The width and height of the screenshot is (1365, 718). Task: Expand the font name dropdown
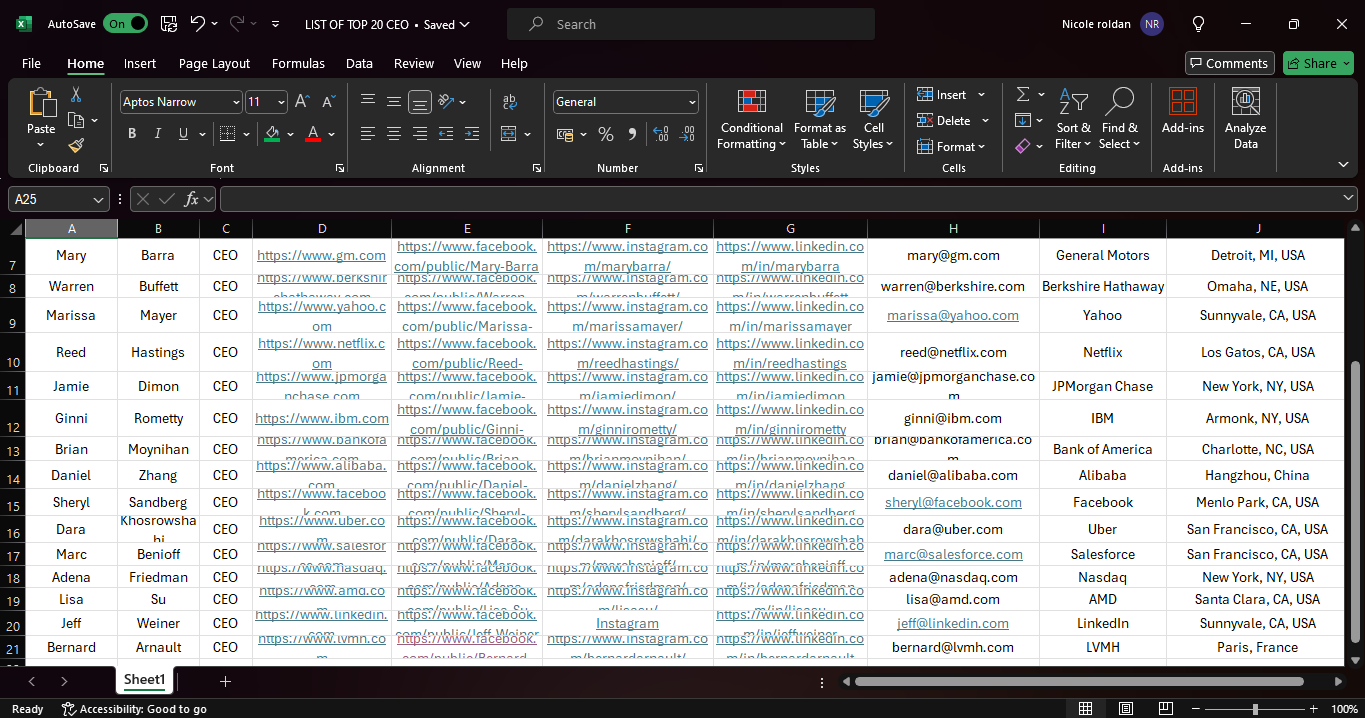point(236,102)
